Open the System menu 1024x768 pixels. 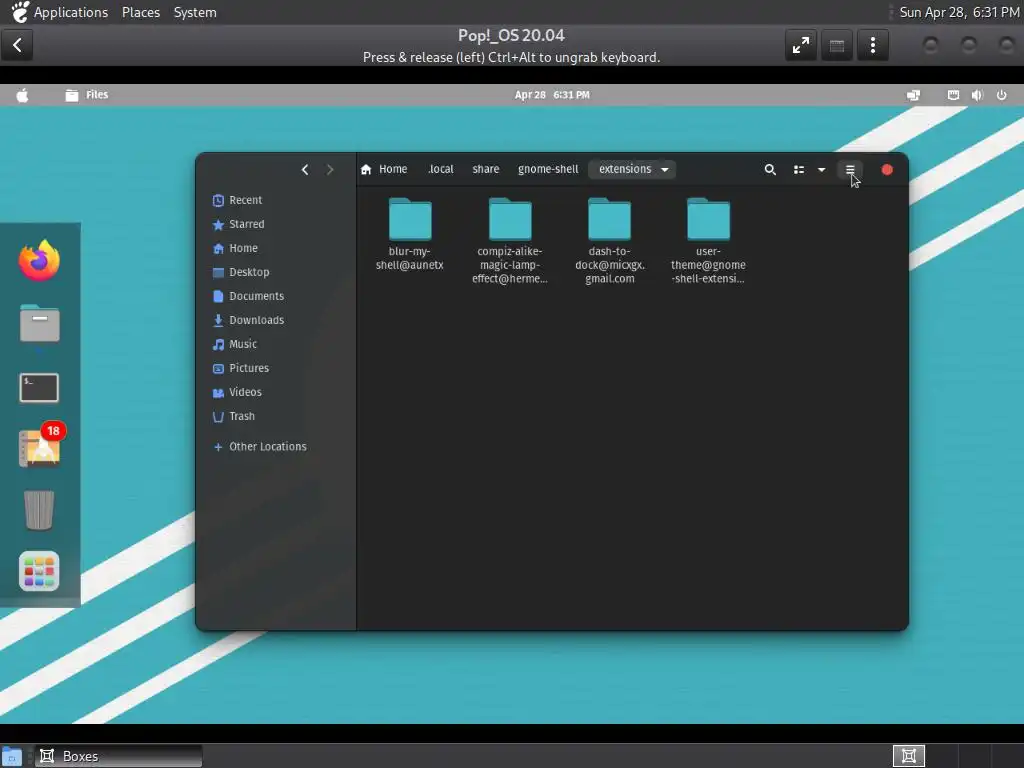(x=195, y=12)
